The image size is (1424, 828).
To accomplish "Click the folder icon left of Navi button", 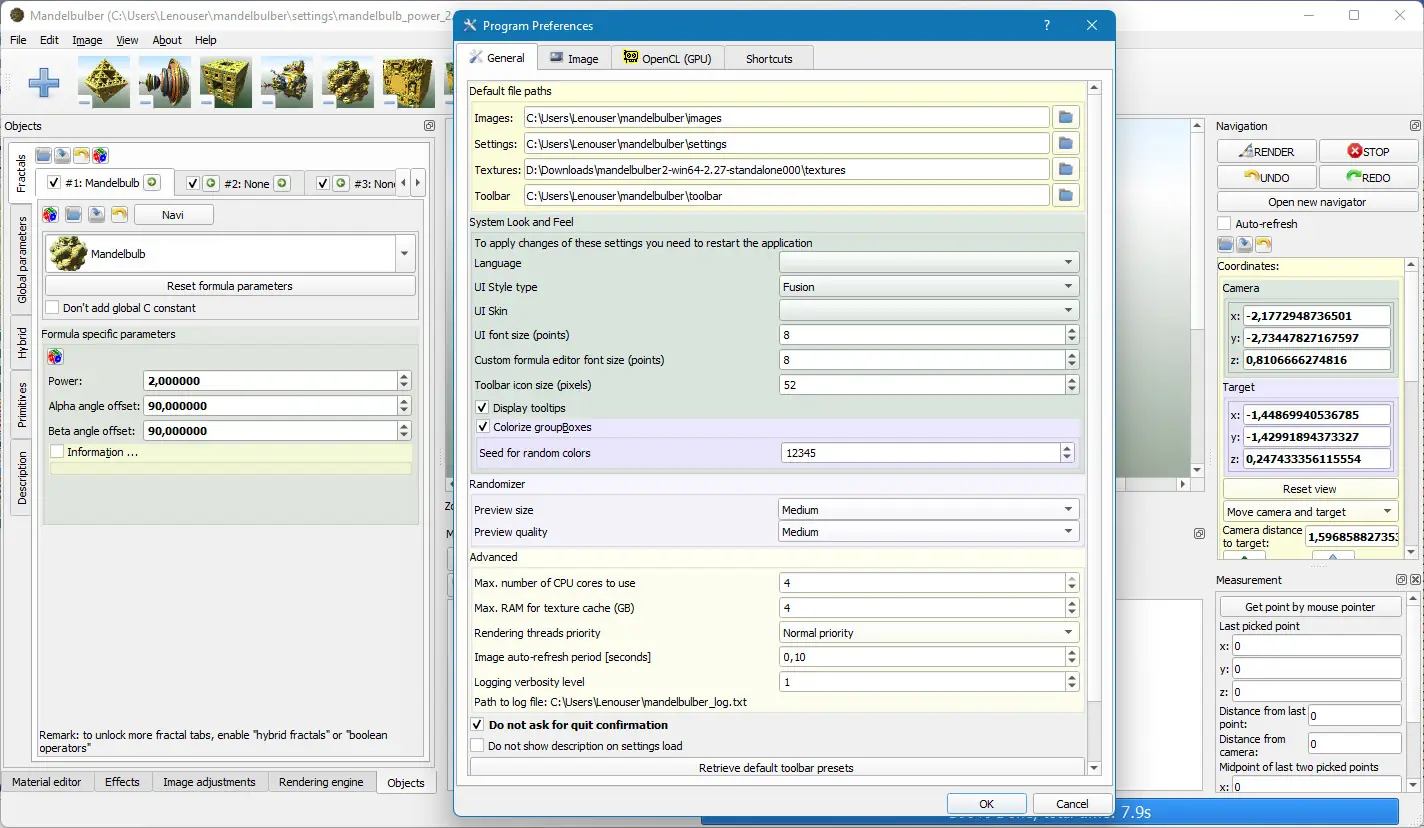I will coord(73,214).
